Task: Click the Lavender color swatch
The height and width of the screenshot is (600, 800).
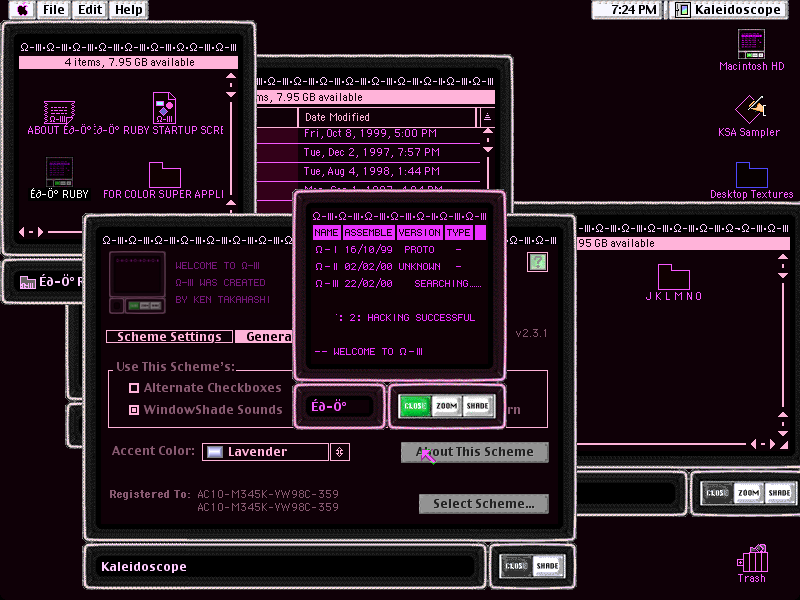Action: (x=215, y=452)
